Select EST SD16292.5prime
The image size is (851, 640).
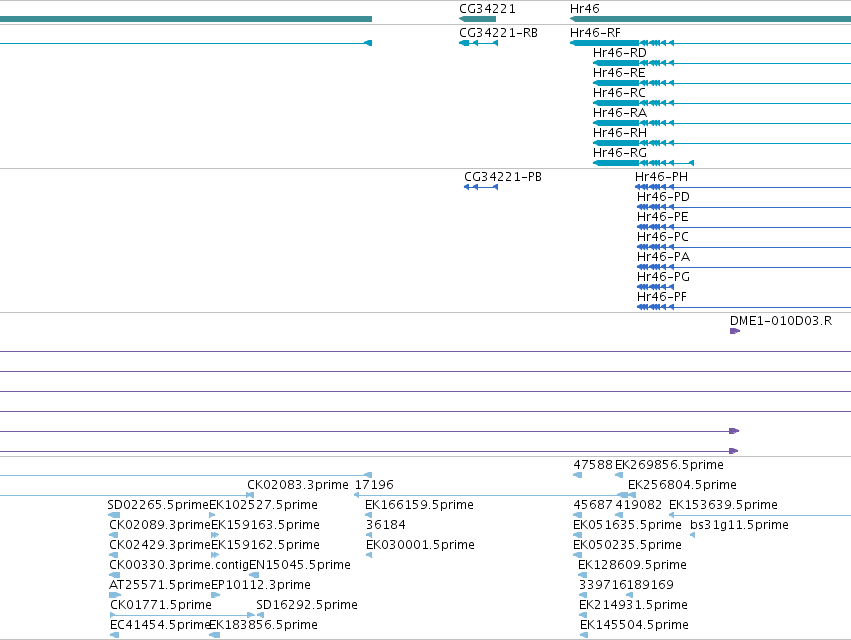click(307, 605)
